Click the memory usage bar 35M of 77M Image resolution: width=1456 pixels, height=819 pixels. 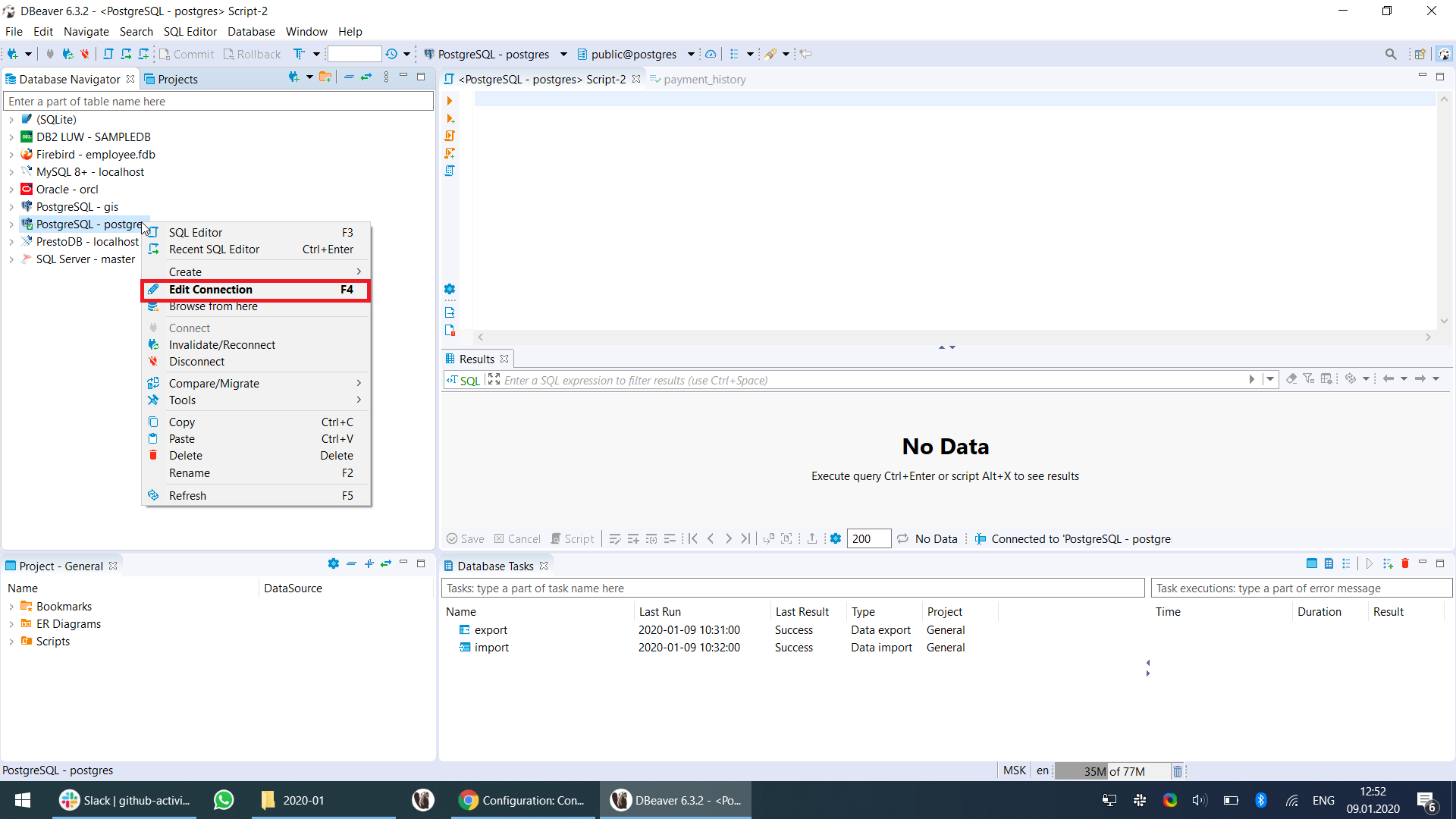tap(1112, 771)
